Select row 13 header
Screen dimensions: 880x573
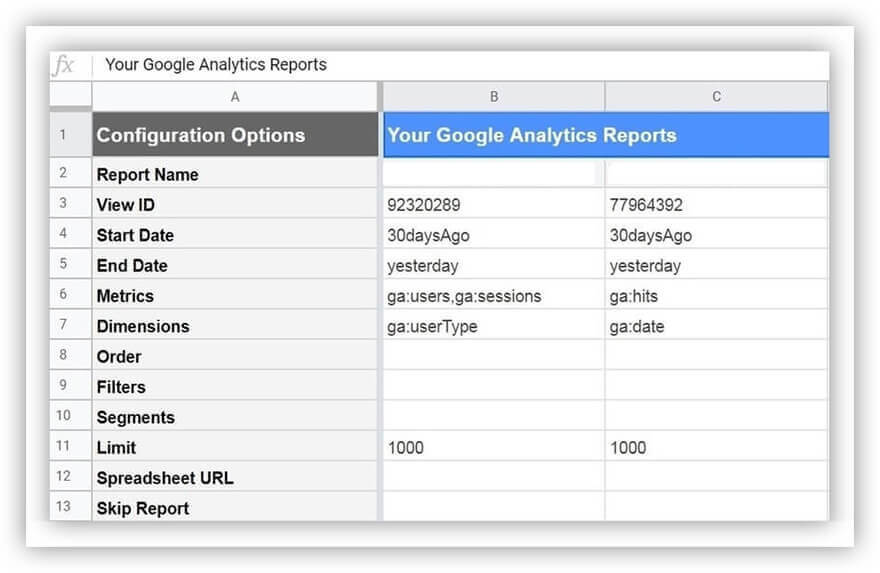(x=71, y=506)
